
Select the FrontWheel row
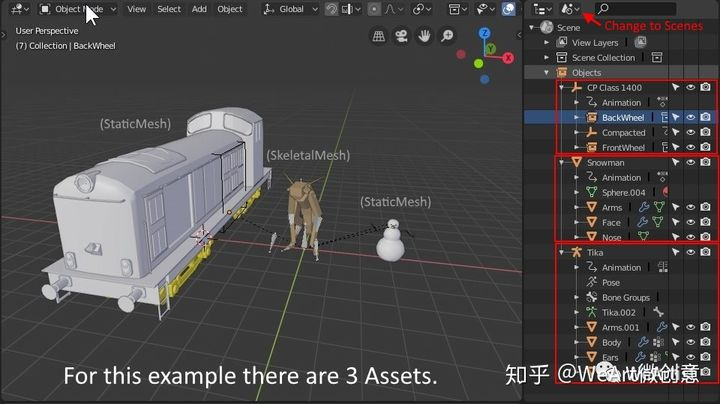(x=623, y=147)
